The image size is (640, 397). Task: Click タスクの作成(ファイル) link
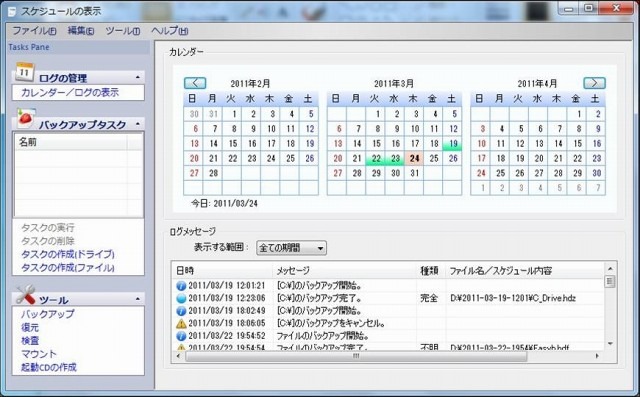68,268
